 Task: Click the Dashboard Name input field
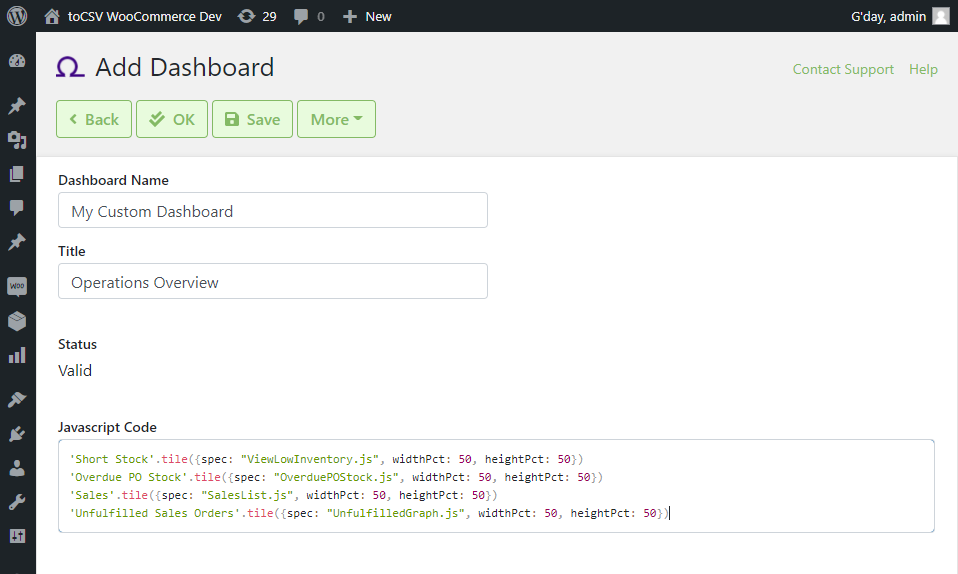[x=272, y=210]
